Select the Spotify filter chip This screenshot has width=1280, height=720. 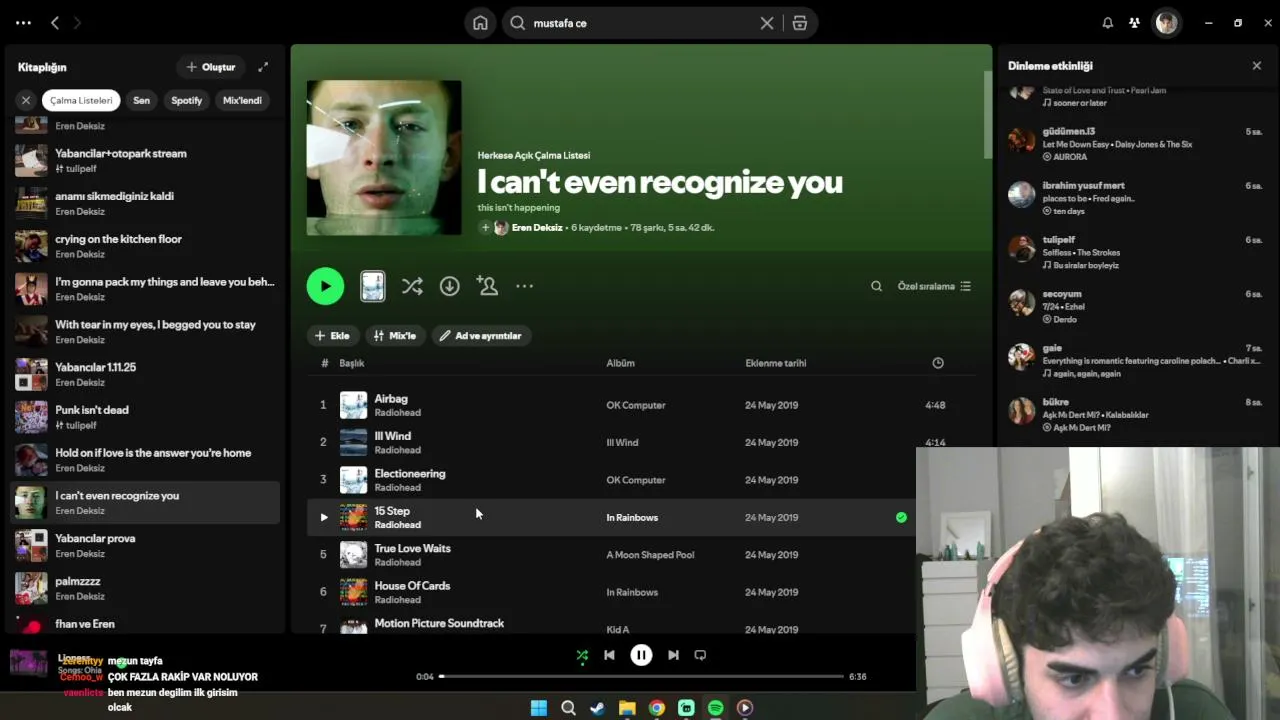[x=187, y=100]
